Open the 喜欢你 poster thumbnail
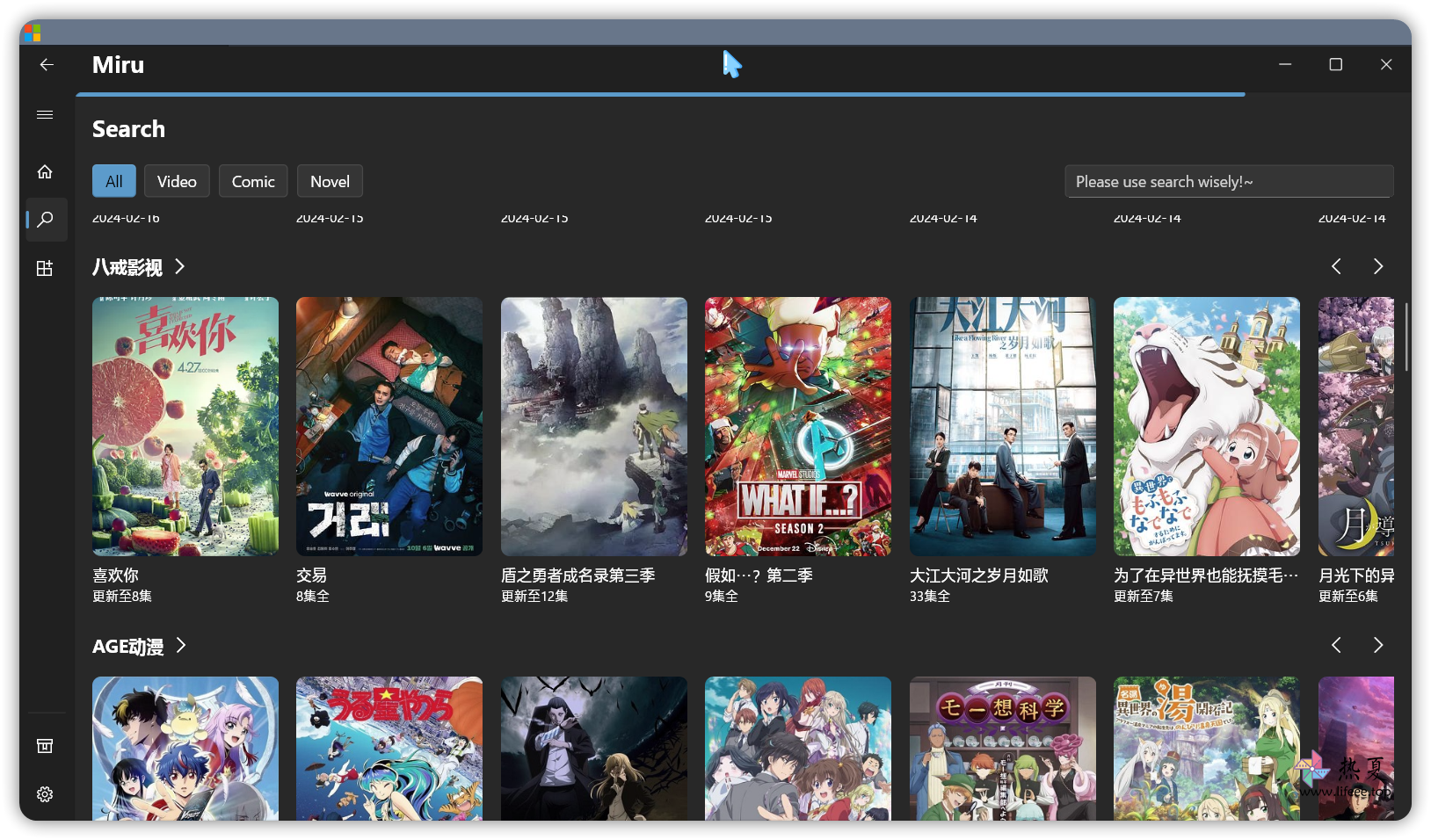This screenshot has height=840, width=1431. tap(185, 426)
